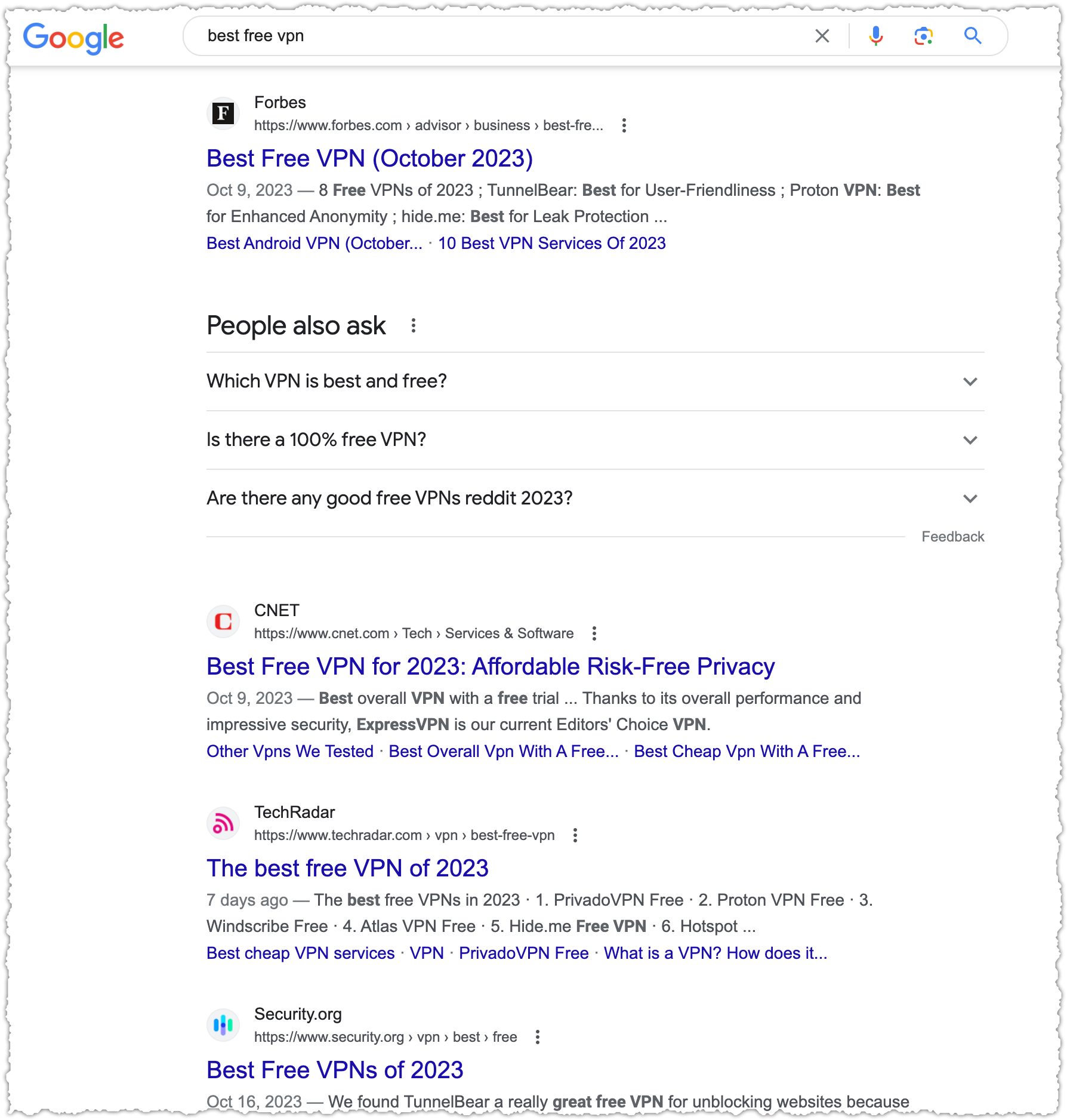Click the 'TechRadar' site name text
This screenshot has width=1067, height=1120.
pos(294,813)
